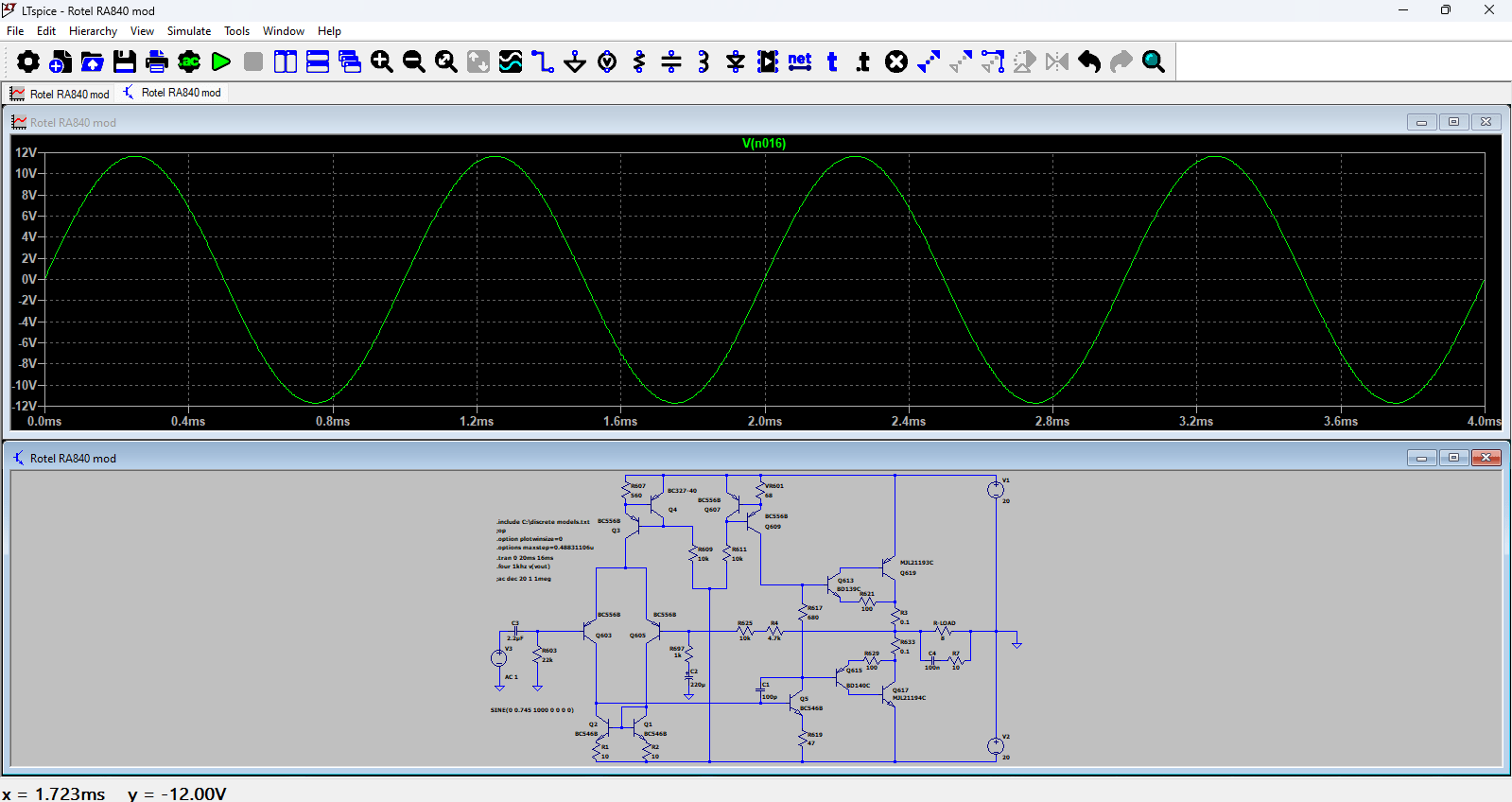The image size is (1512, 802).
Task: Select the Delete tool
Action: [896, 61]
